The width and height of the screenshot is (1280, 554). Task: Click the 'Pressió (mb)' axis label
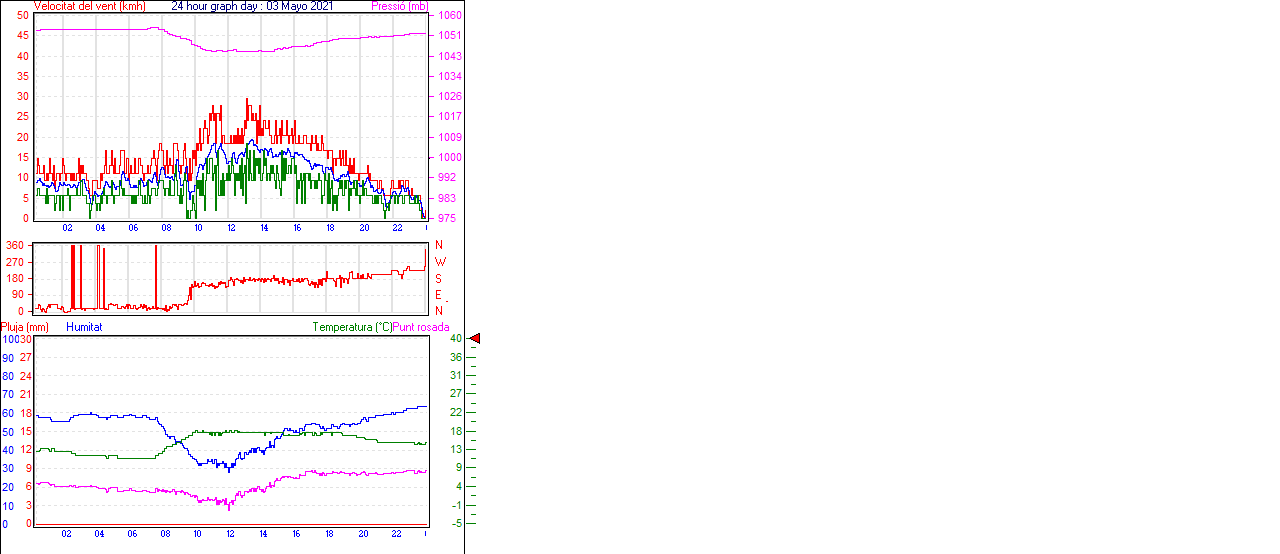[x=399, y=6]
